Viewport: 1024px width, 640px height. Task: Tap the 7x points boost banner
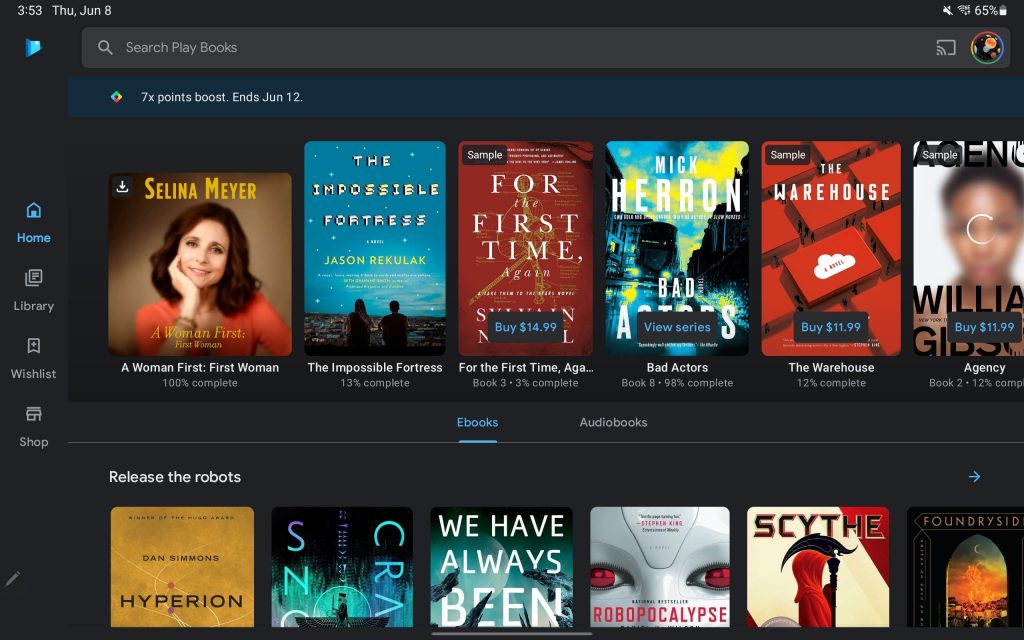[221, 97]
